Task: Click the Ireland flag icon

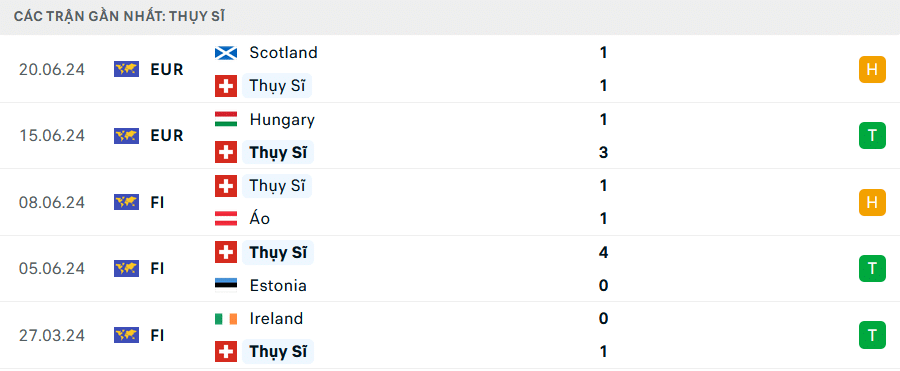Action: coord(226,319)
